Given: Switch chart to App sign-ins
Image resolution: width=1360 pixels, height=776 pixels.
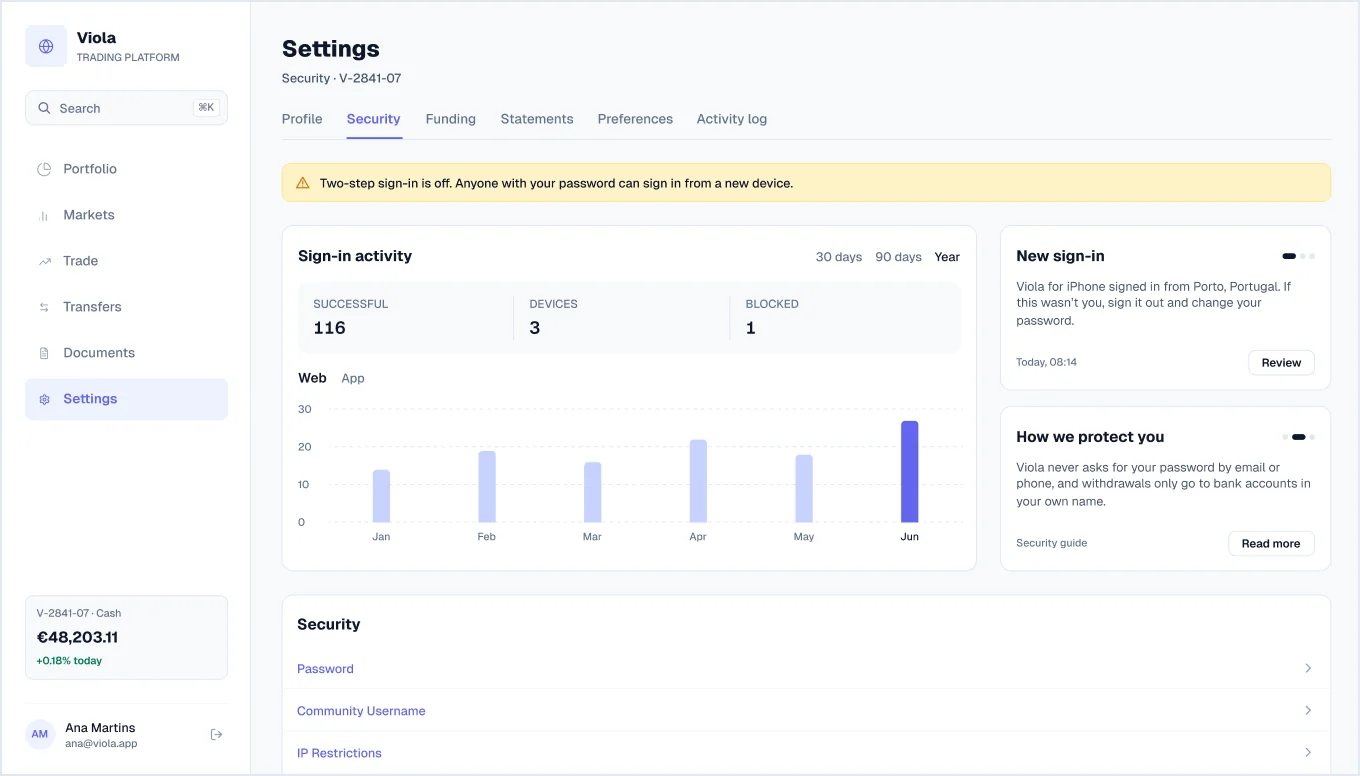Looking at the screenshot, I should [353, 378].
